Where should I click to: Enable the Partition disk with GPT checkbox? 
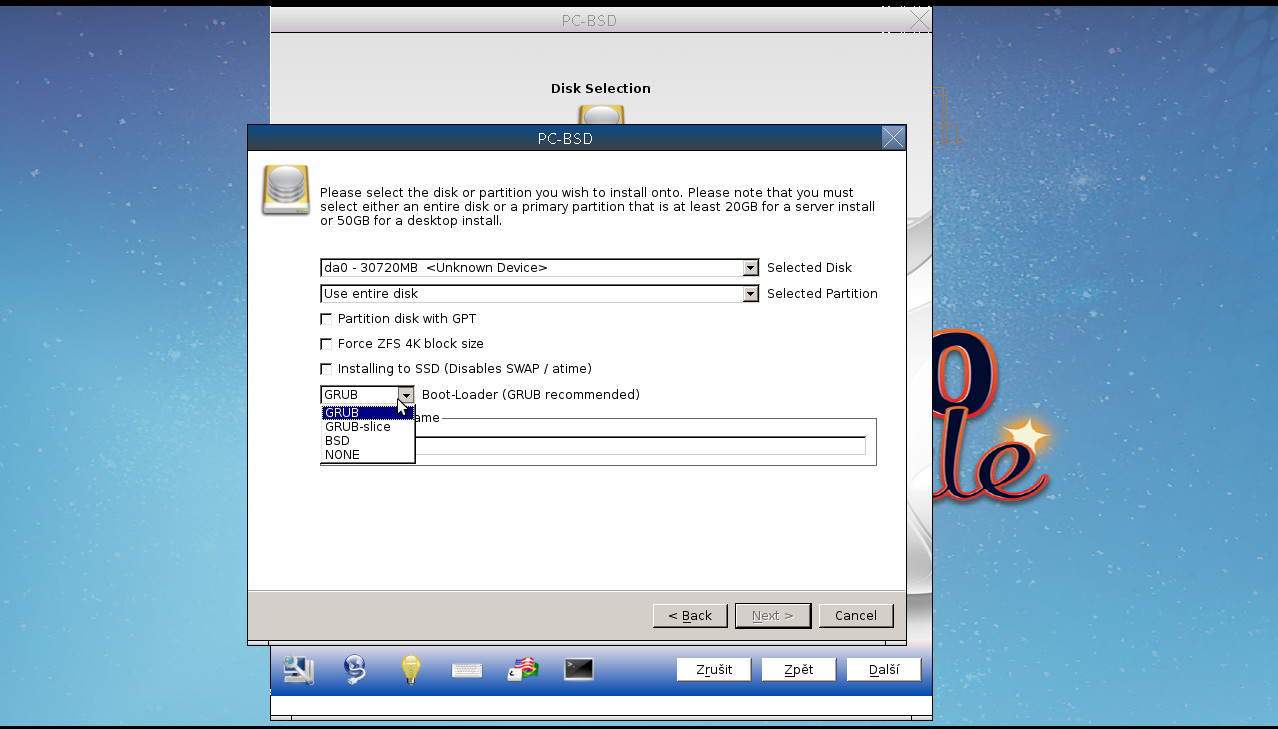(326, 318)
